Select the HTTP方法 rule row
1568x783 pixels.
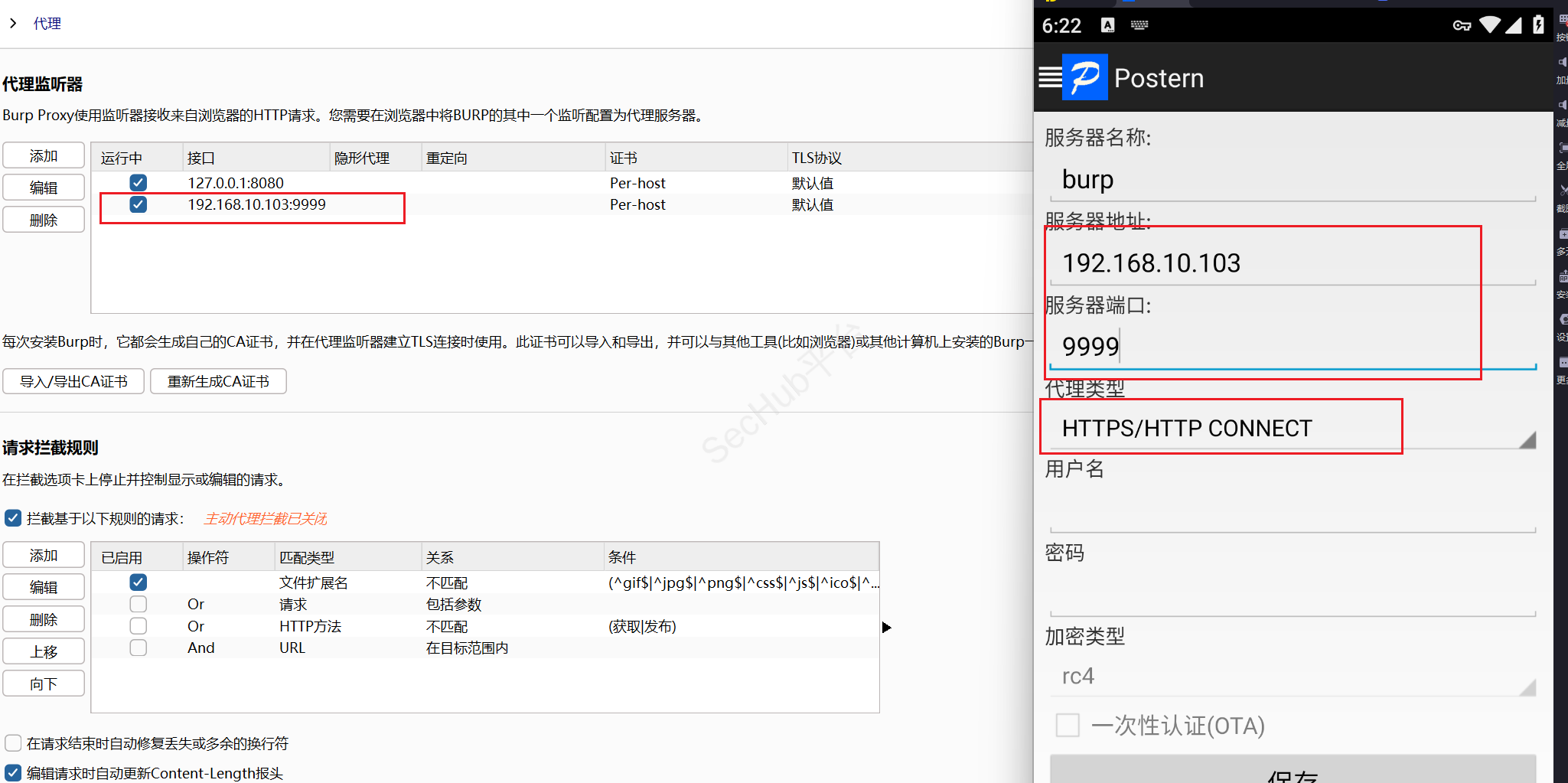coord(485,626)
